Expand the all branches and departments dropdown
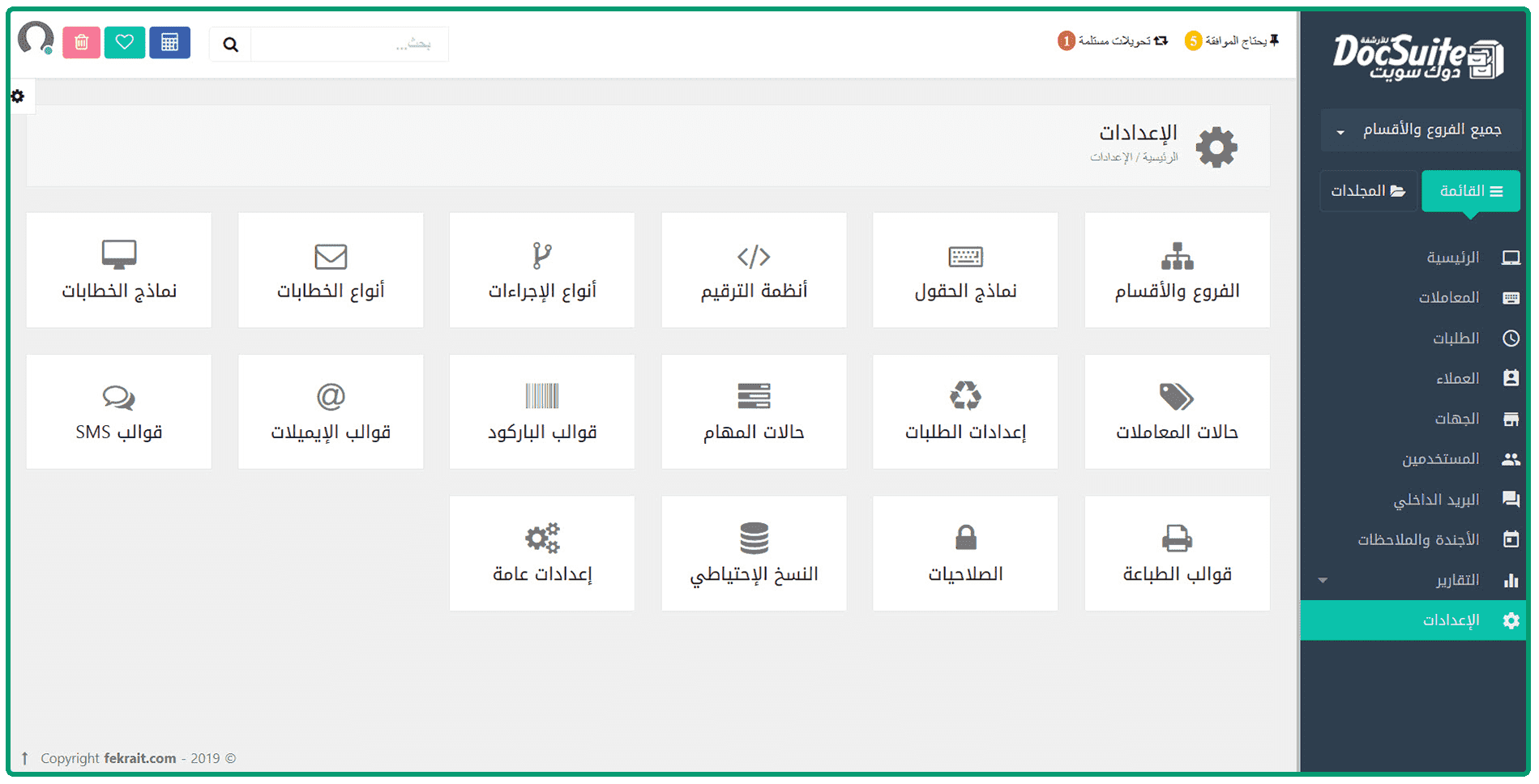Screen dimensions: 1539x784 [x=1420, y=130]
